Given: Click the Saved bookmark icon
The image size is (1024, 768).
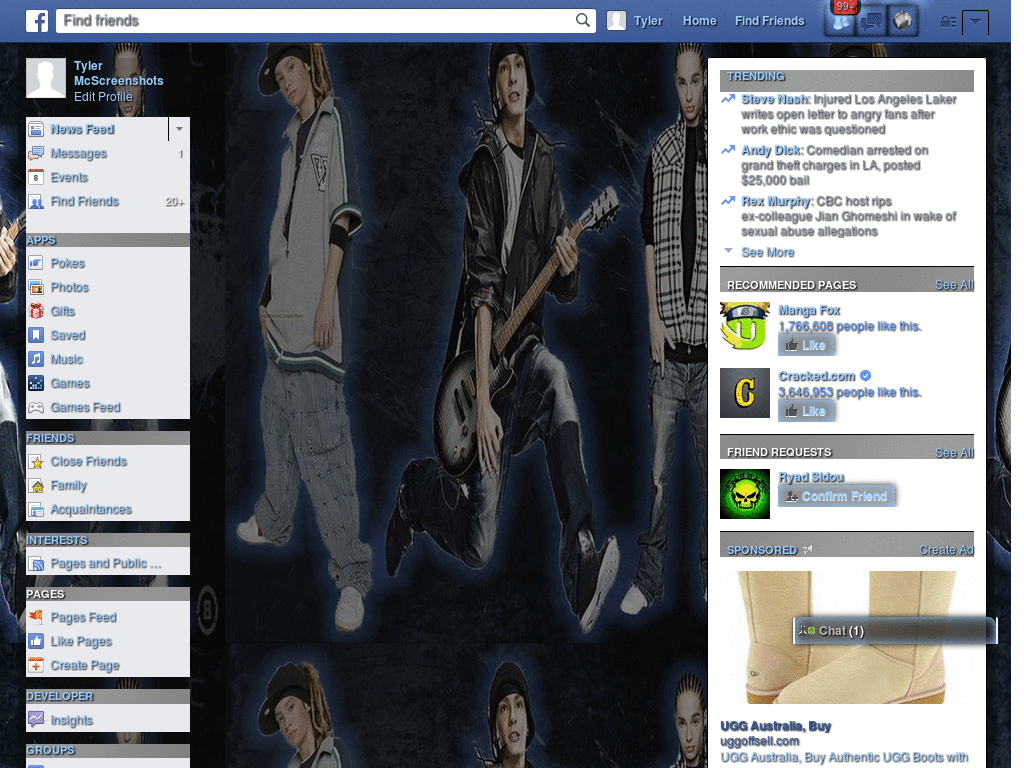Looking at the screenshot, I should point(36,336).
